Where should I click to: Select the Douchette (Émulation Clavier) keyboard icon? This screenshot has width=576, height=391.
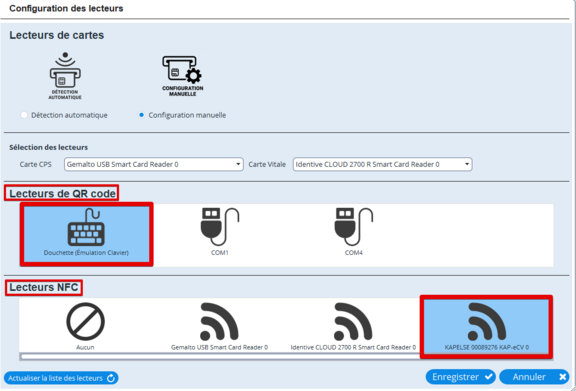coord(86,227)
